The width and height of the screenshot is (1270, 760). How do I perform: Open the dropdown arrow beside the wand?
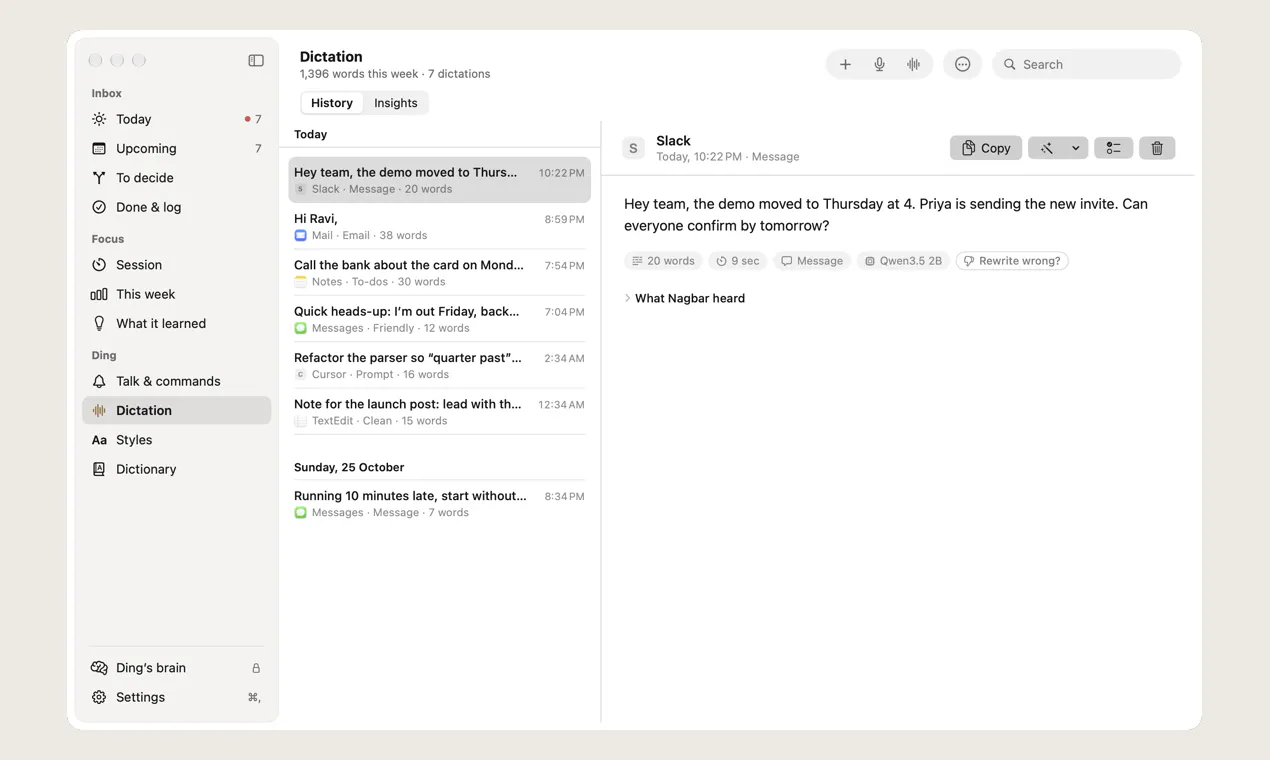click(1075, 148)
